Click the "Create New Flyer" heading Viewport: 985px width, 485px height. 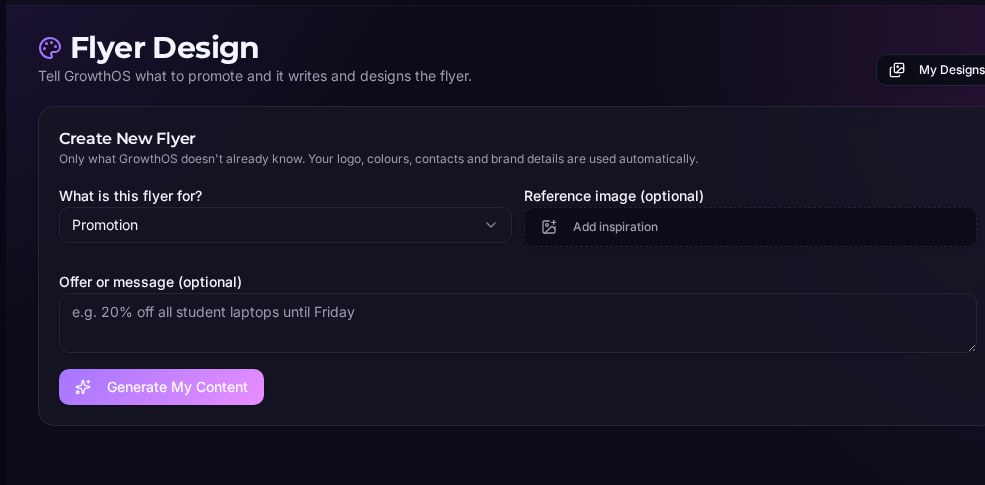127,138
